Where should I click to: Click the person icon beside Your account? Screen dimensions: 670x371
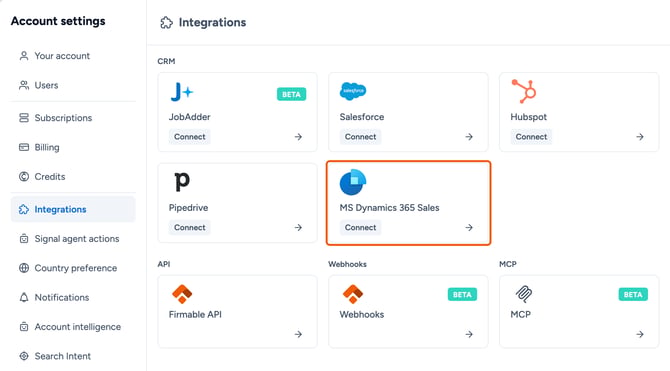click(x=24, y=56)
